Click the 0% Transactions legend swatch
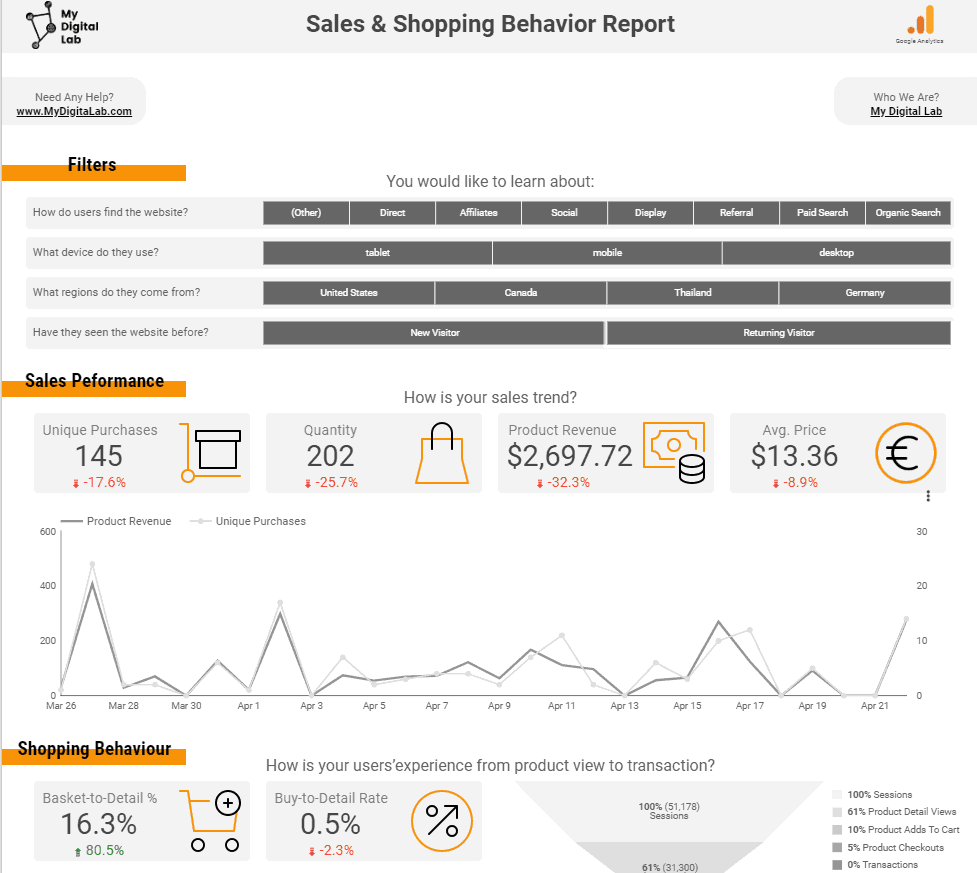The image size is (977, 873). pos(837,865)
